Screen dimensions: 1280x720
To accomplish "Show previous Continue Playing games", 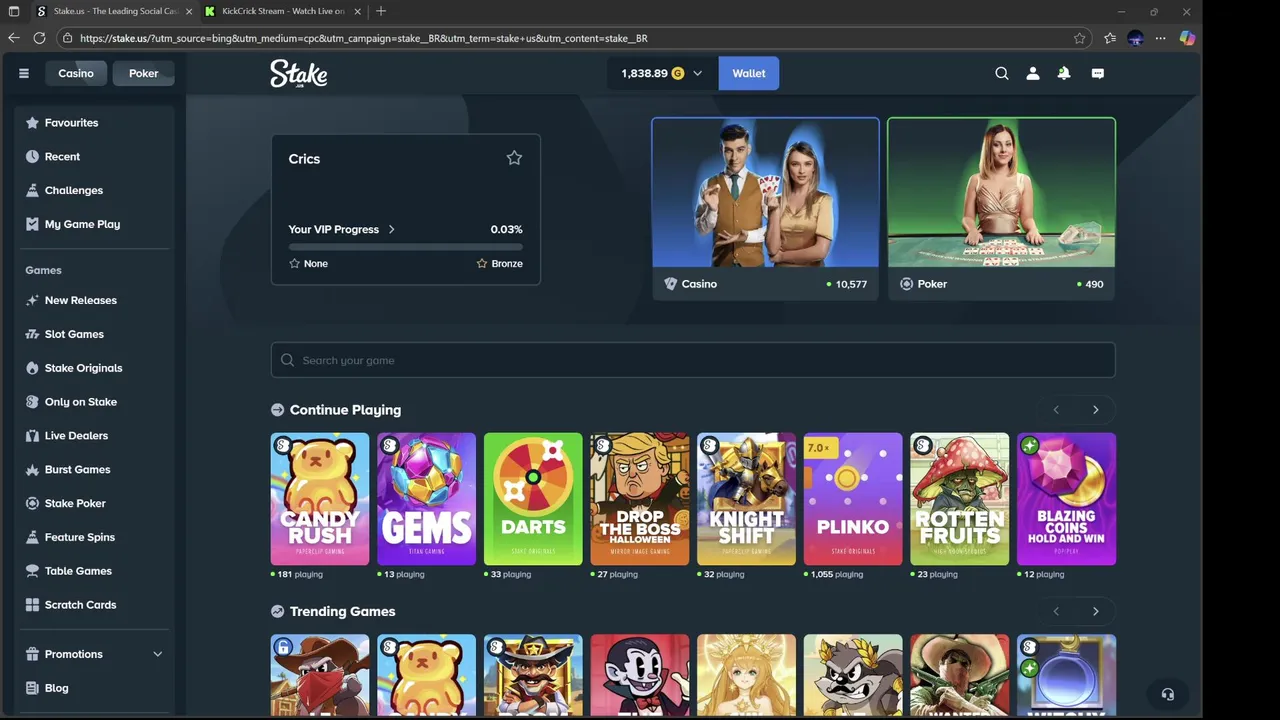I will pos(1056,410).
